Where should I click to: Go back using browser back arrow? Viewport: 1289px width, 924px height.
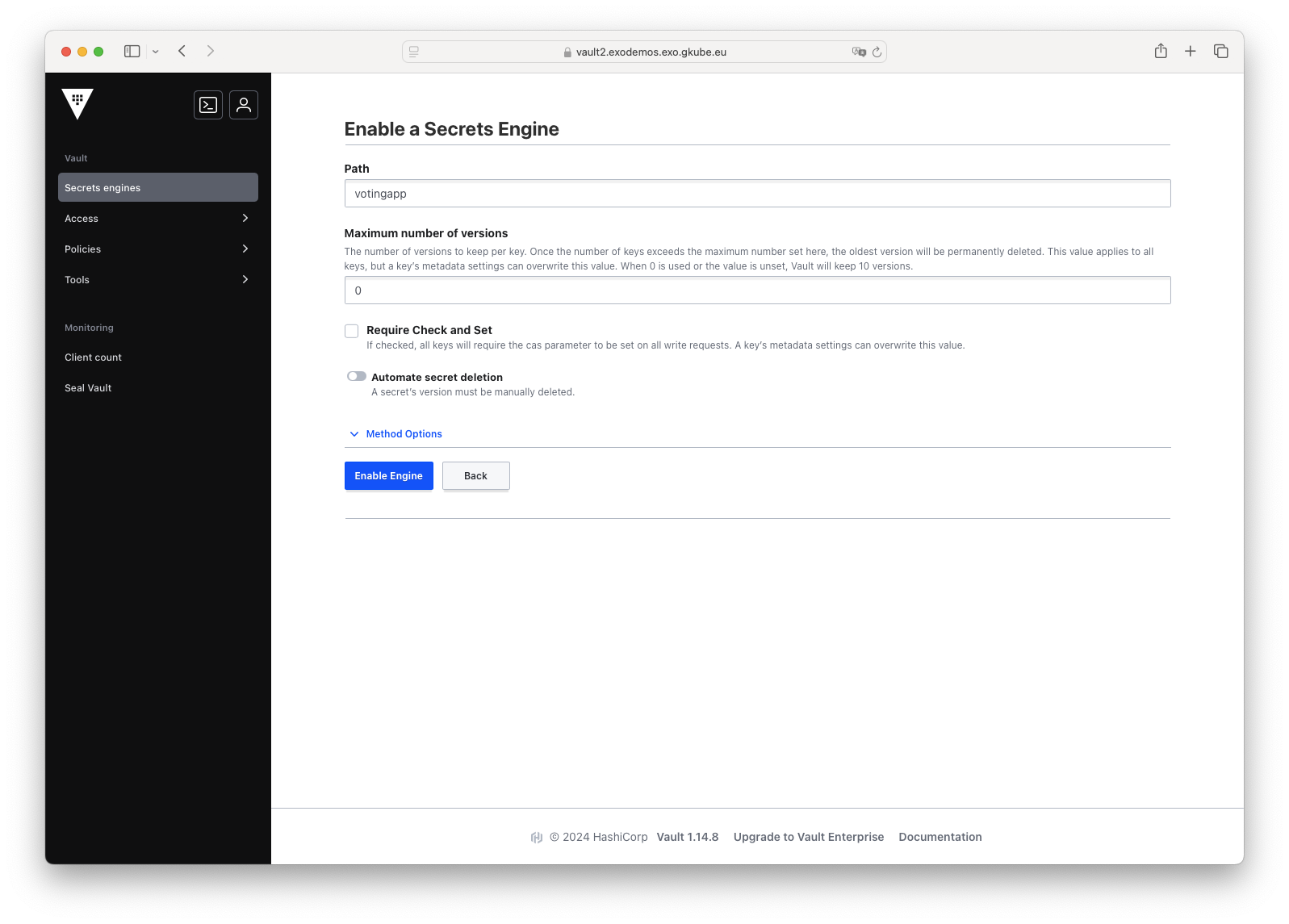click(x=182, y=52)
